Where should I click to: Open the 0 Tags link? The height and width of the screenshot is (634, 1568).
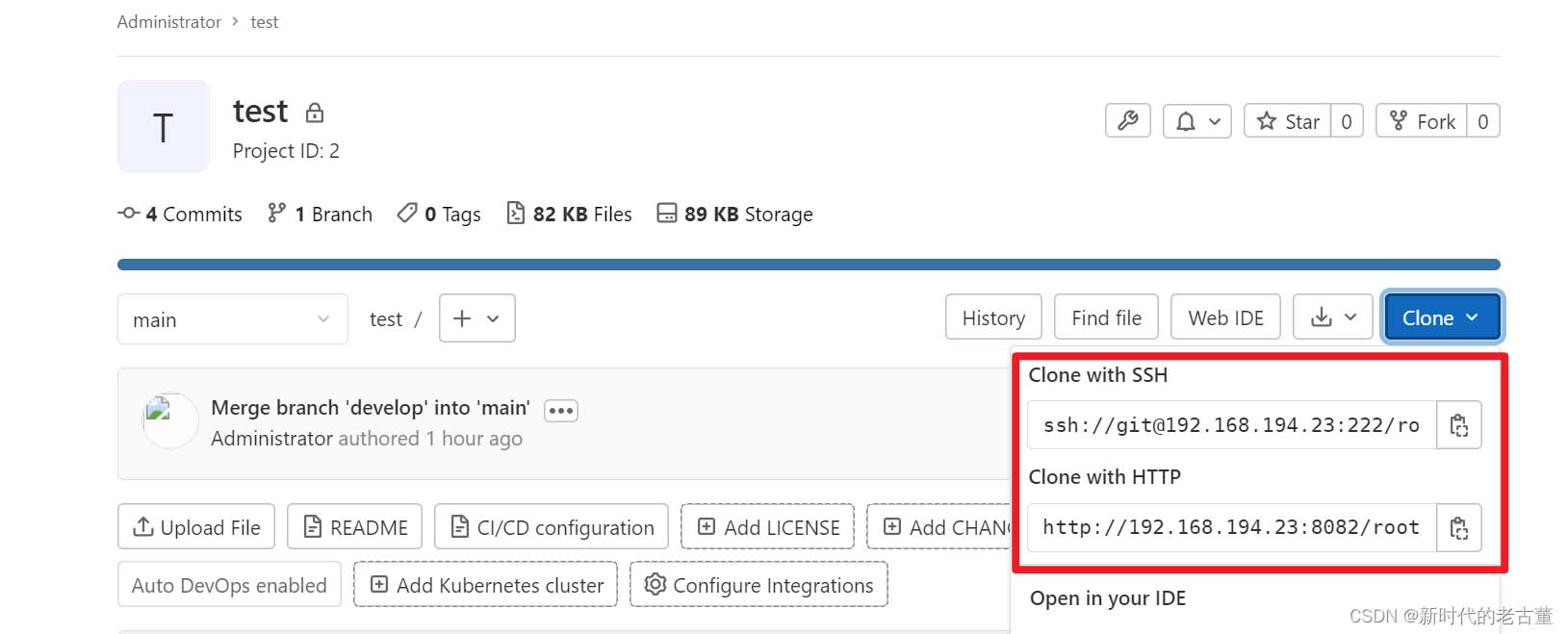(x=440, y=214)
